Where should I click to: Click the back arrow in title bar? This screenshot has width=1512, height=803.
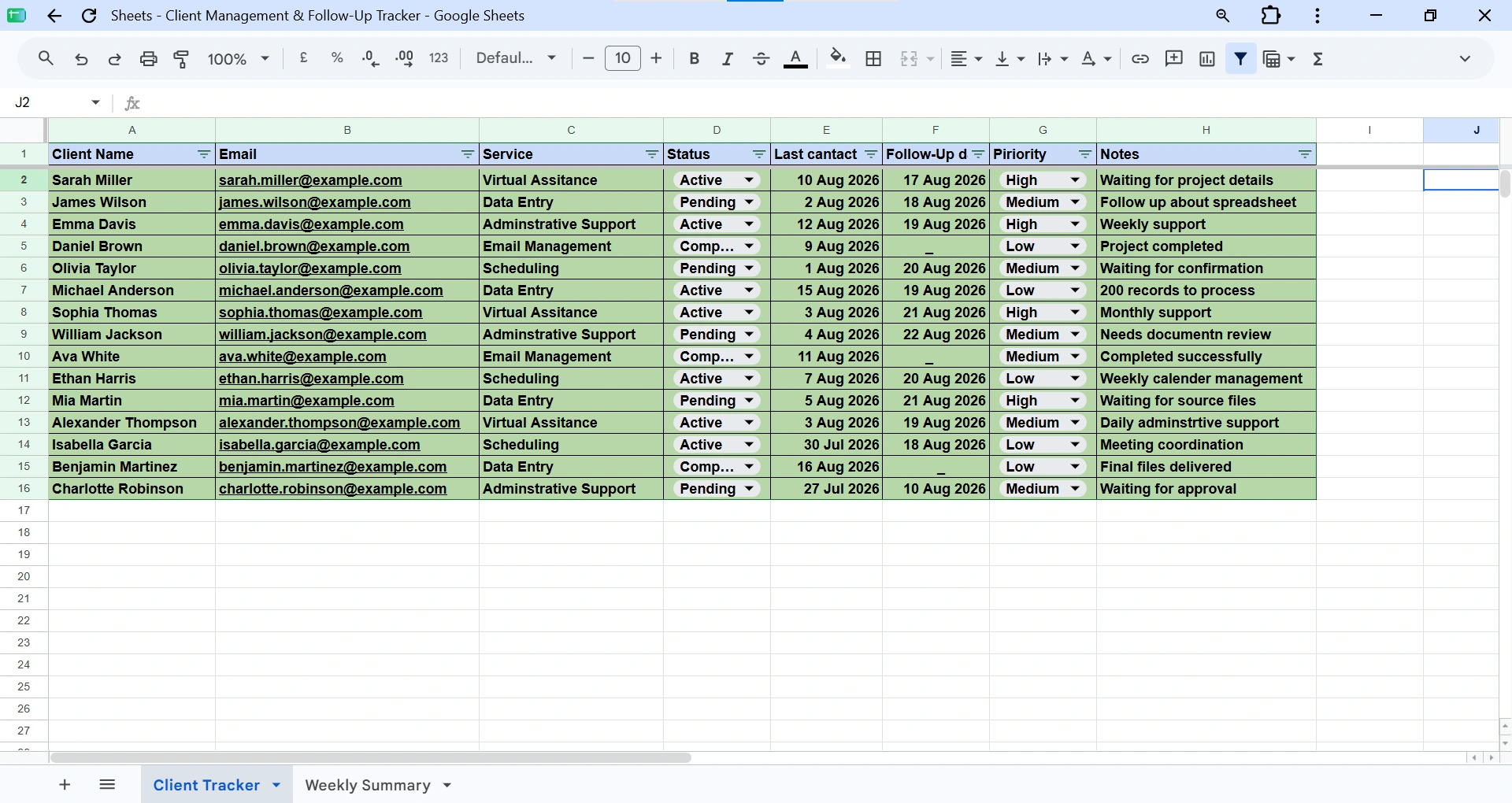pyautogui.click(x=54, y=16)
